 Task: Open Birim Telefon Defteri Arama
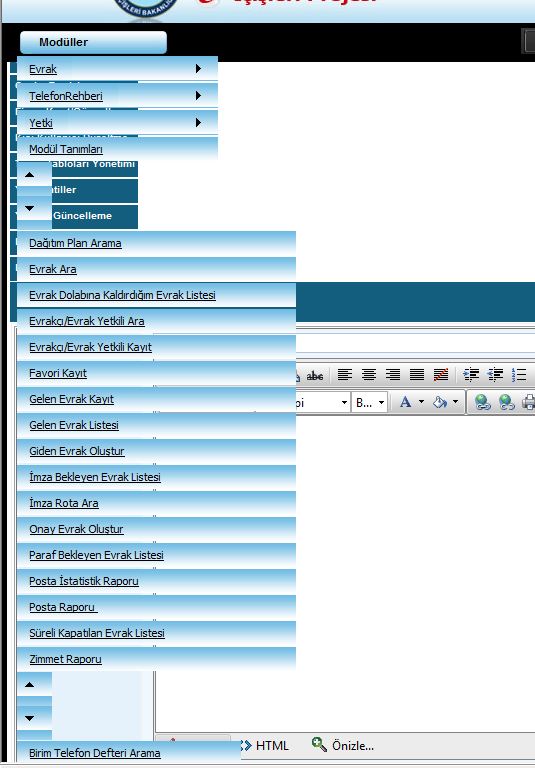pyautogui.click(x=128, y=753)
